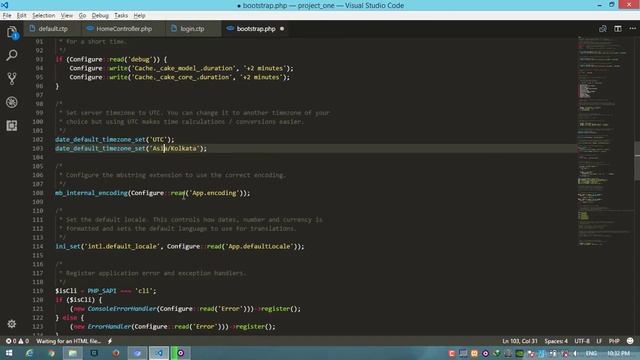
Task: Click the ini_set function name
Action: point(68,246)
